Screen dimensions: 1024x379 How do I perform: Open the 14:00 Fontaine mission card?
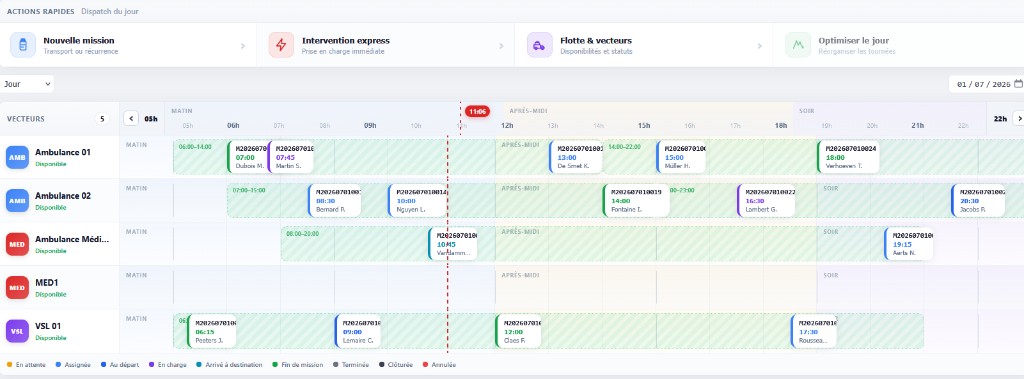636,200
